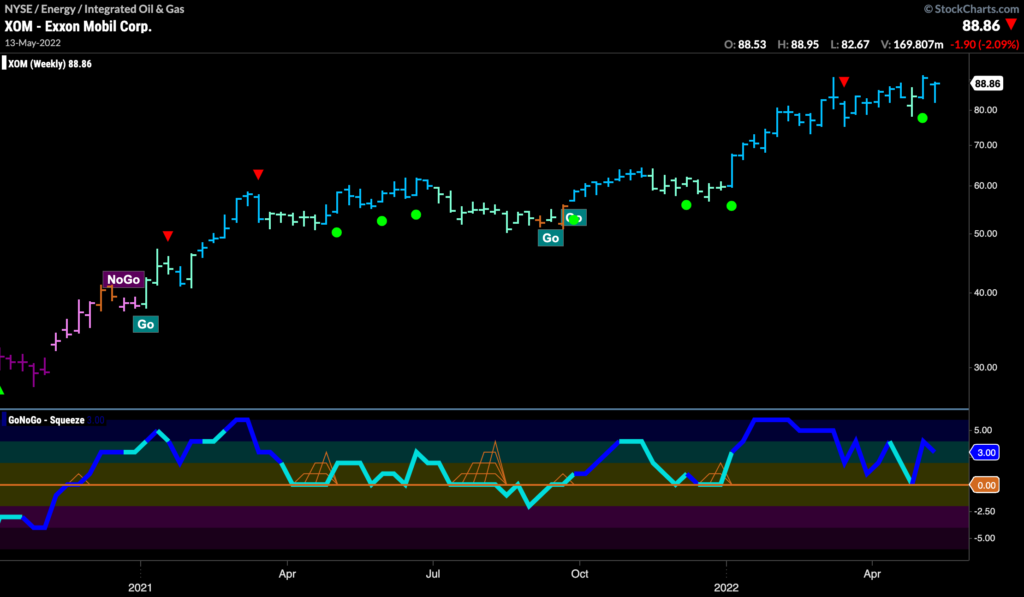This screenshot has height=597, width=1024.
Task: Click the '70.00' price axis label
Action: pos(985,145)
